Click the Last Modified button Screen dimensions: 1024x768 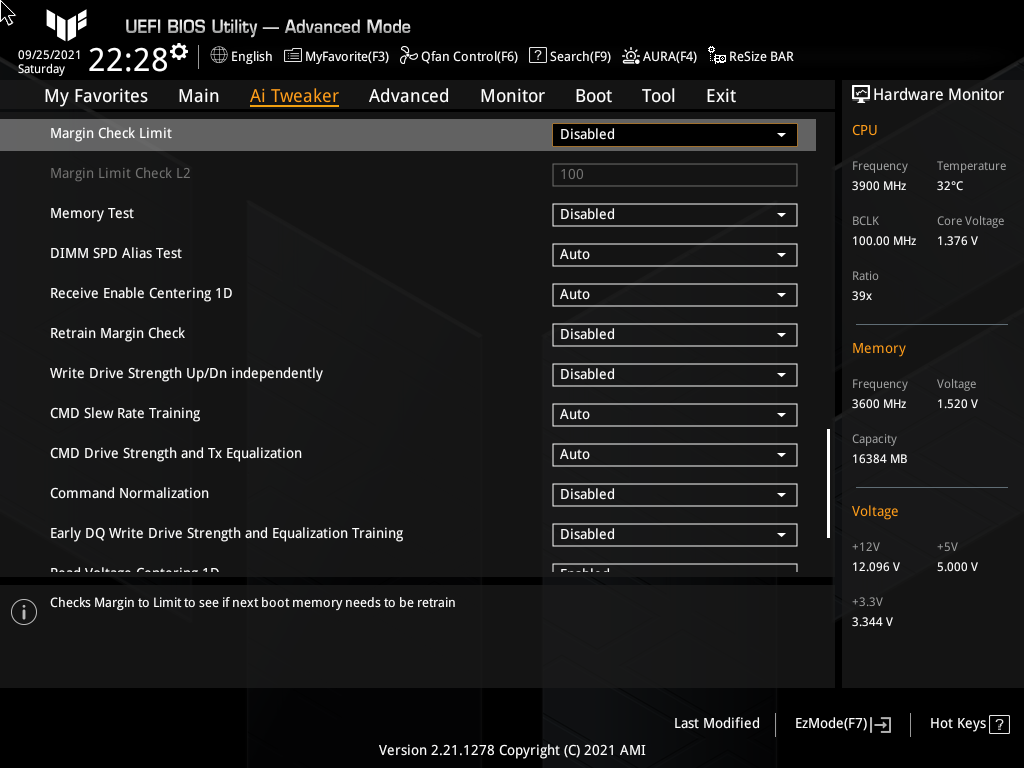pyautogui.click(x=716, y=724)
